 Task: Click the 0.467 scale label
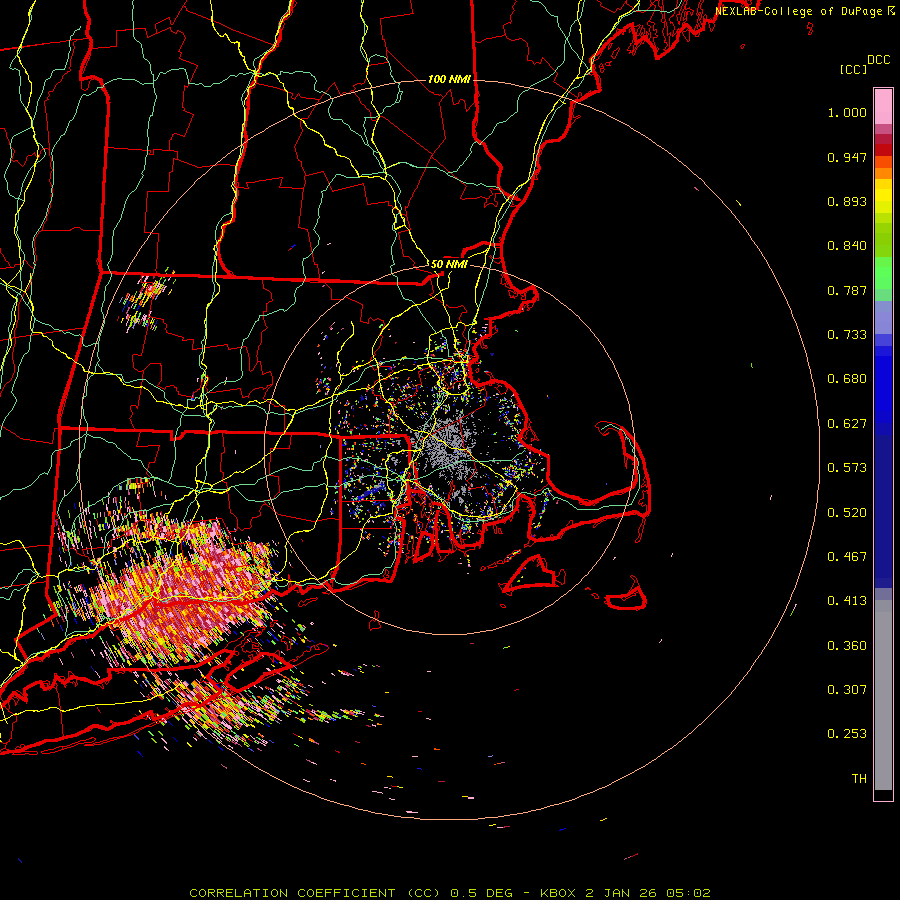[847, 557]
